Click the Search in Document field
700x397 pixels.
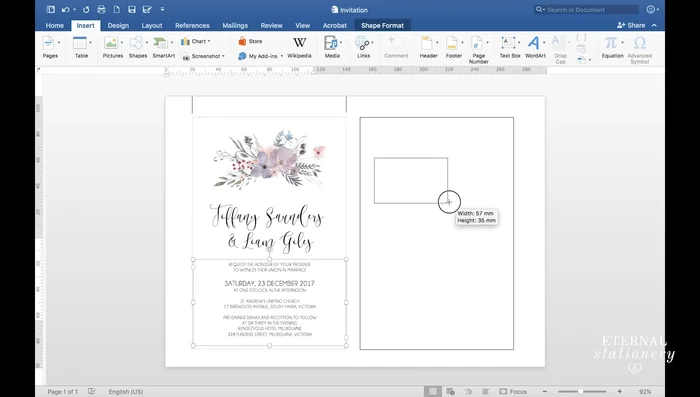(x=586, y=9)
